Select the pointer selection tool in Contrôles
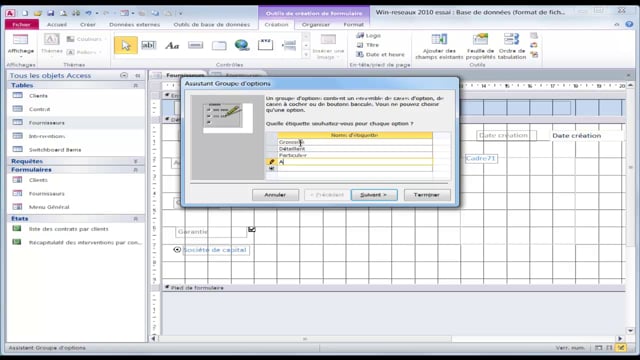The image size is (640, 360). [126, 45]
